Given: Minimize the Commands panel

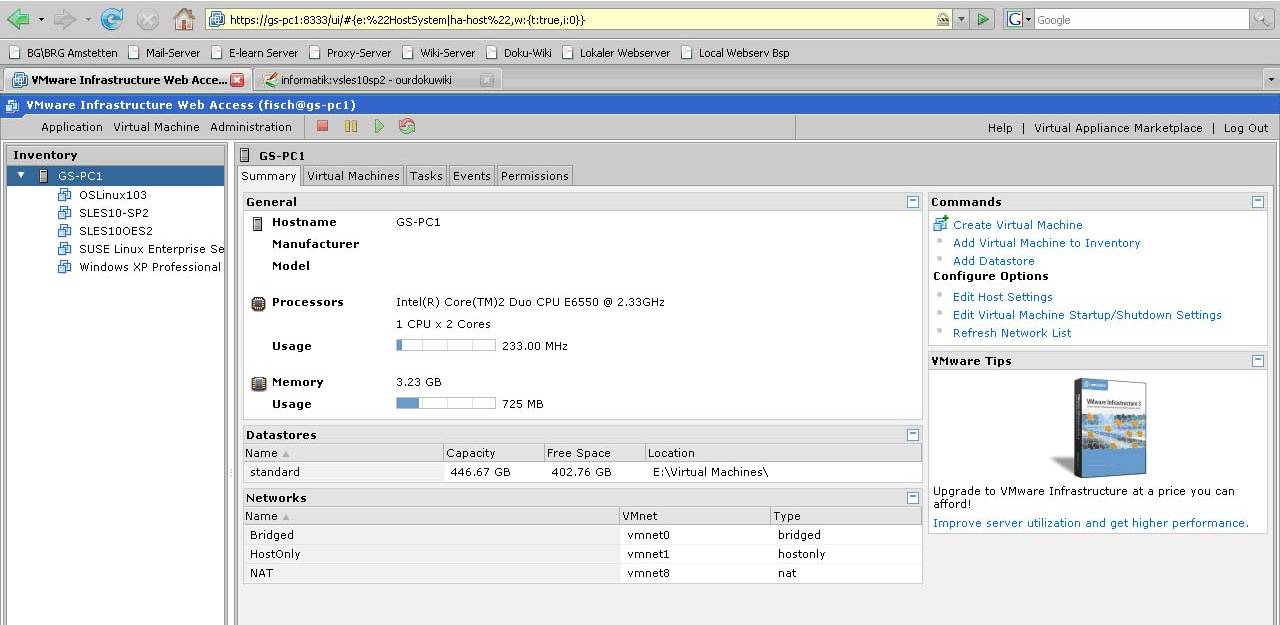Looking at the screenshot, I should [x=1258, y=201].
